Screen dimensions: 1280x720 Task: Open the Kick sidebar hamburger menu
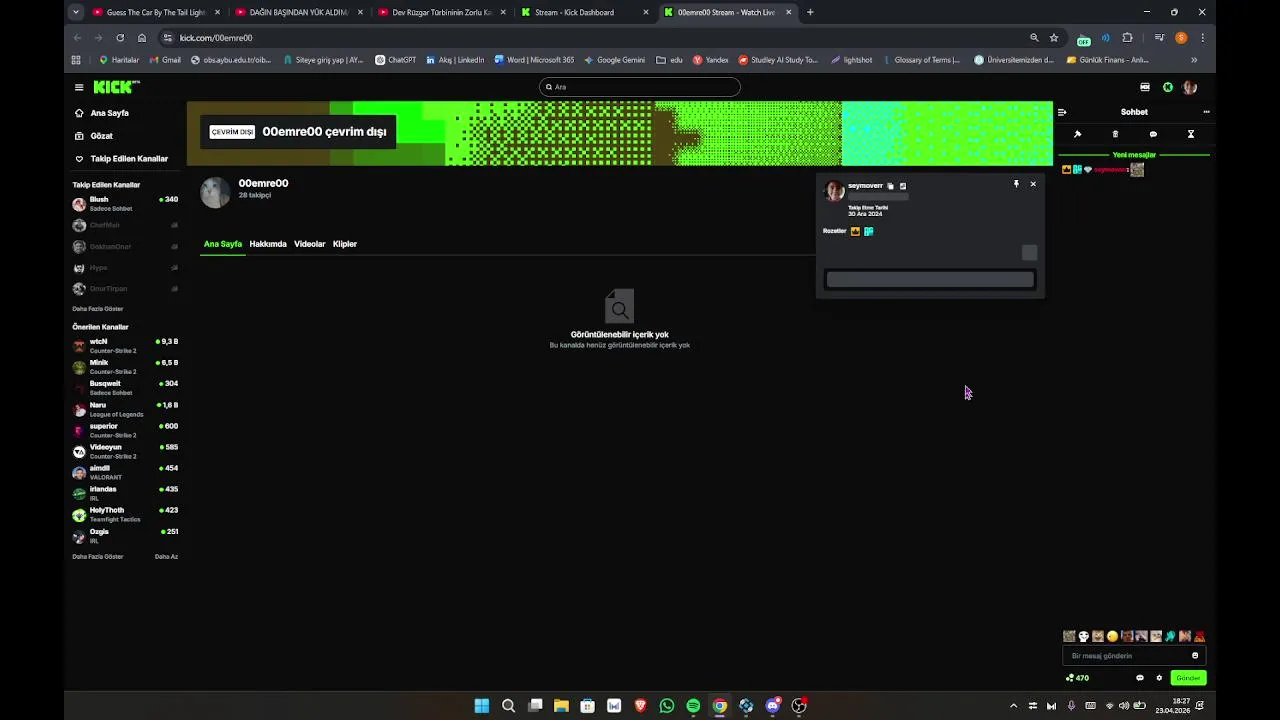coord(79,87)
